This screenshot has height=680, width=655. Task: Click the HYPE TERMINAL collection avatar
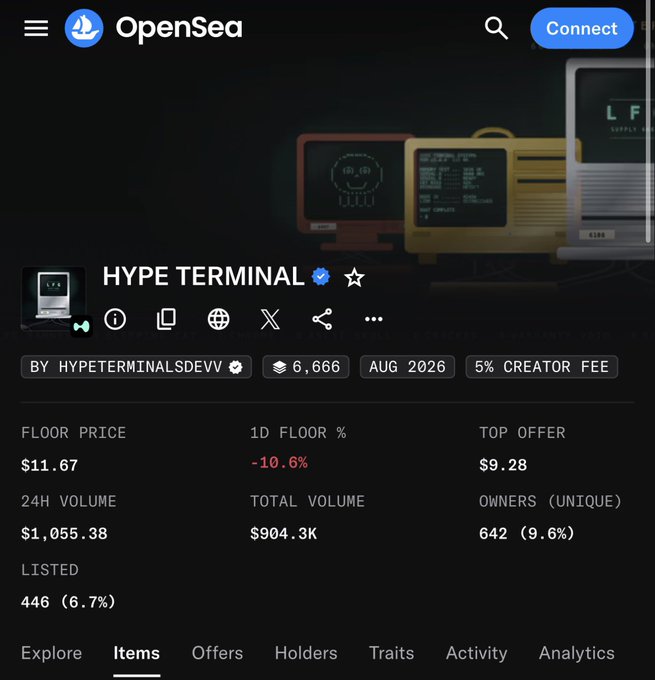[x=53, y=299]
